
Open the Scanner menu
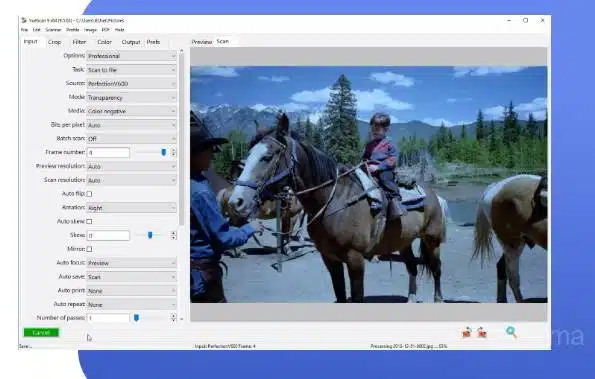[53, 30]
